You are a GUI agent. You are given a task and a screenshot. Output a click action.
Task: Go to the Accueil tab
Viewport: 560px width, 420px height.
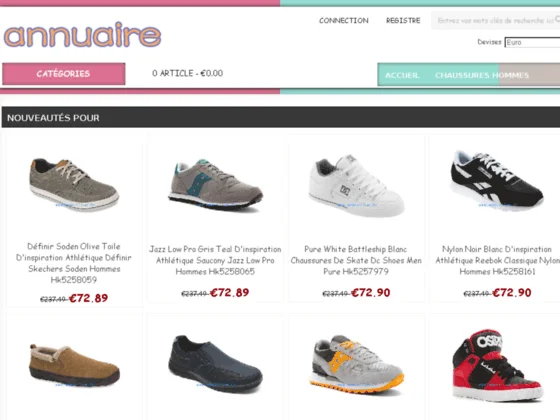tap(402, 75)
